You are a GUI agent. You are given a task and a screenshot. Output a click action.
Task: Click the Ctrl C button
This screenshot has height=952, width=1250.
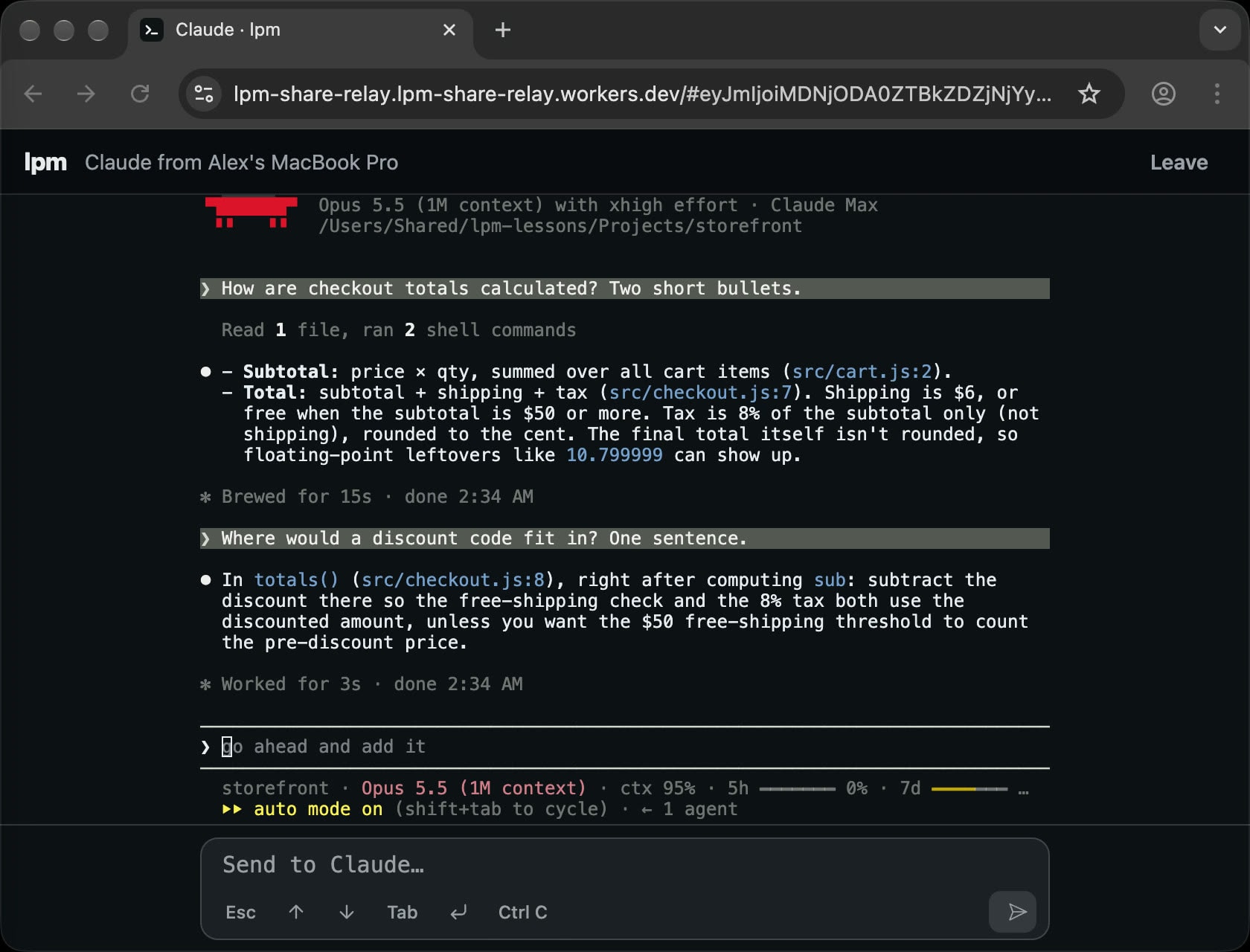(x=522, y=912)
